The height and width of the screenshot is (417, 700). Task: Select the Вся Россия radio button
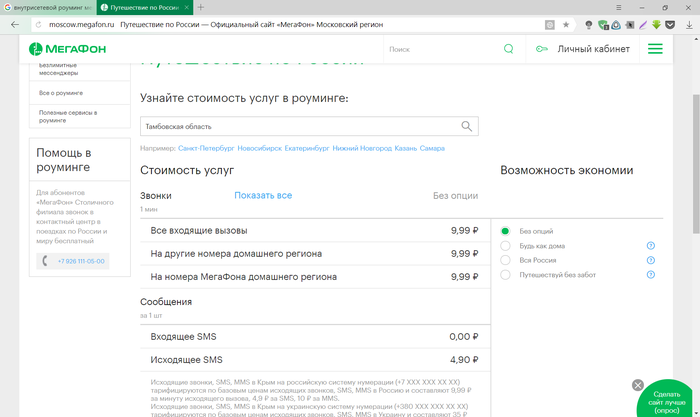pyautogui.click(x=506, y=260)
